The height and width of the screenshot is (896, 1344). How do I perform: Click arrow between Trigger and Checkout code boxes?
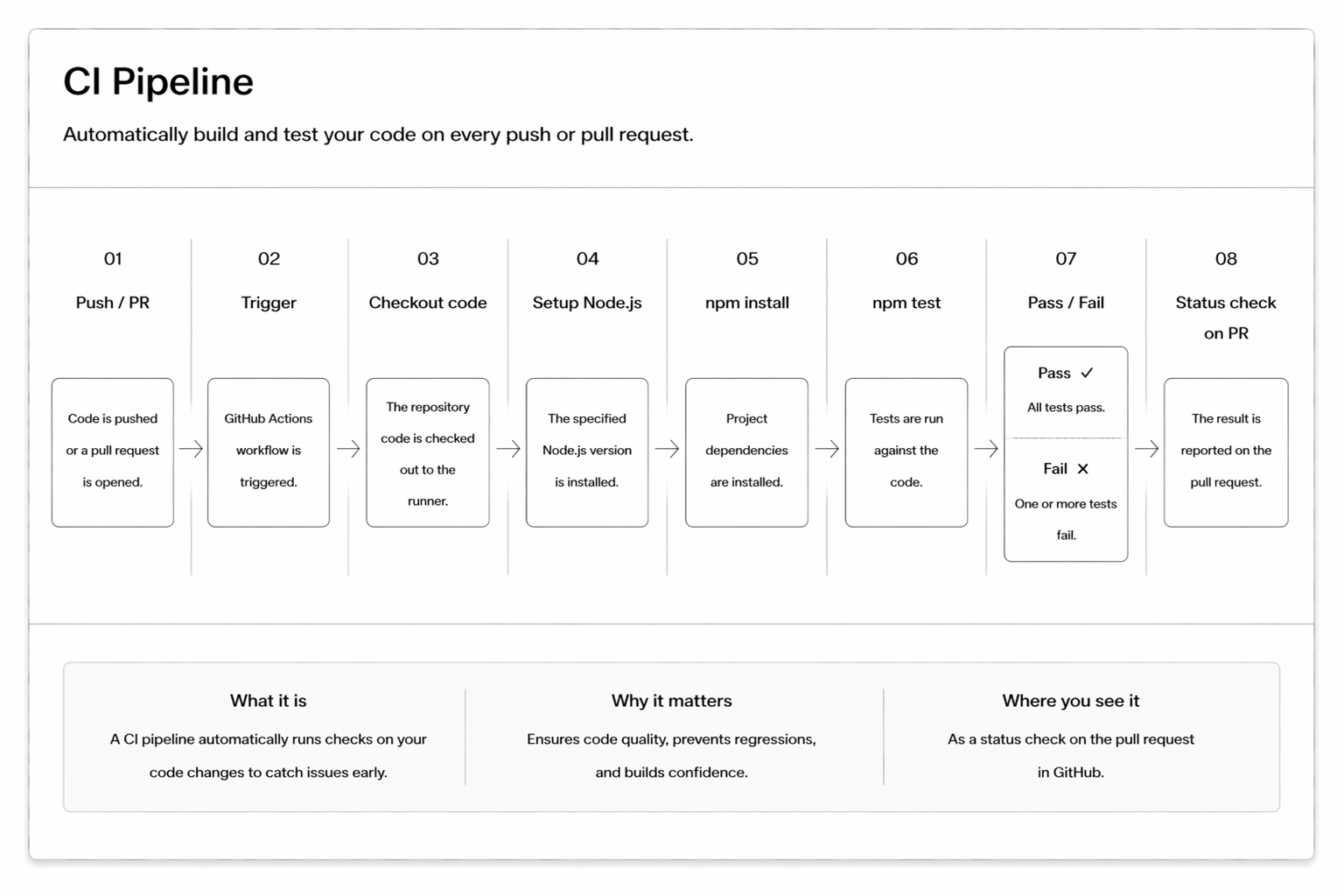tap(348, 449)
